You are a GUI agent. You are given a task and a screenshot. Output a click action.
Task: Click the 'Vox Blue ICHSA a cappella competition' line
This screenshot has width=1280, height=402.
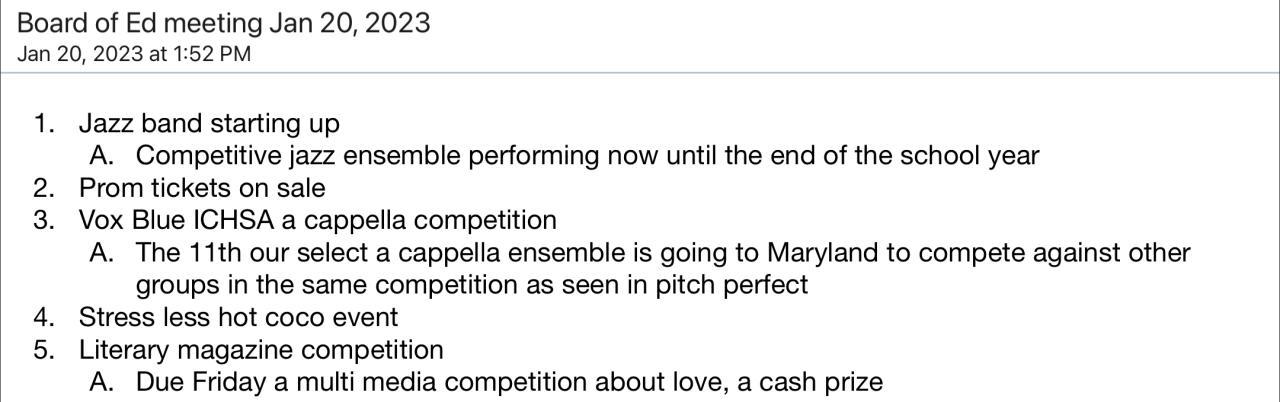pos(318,220)
